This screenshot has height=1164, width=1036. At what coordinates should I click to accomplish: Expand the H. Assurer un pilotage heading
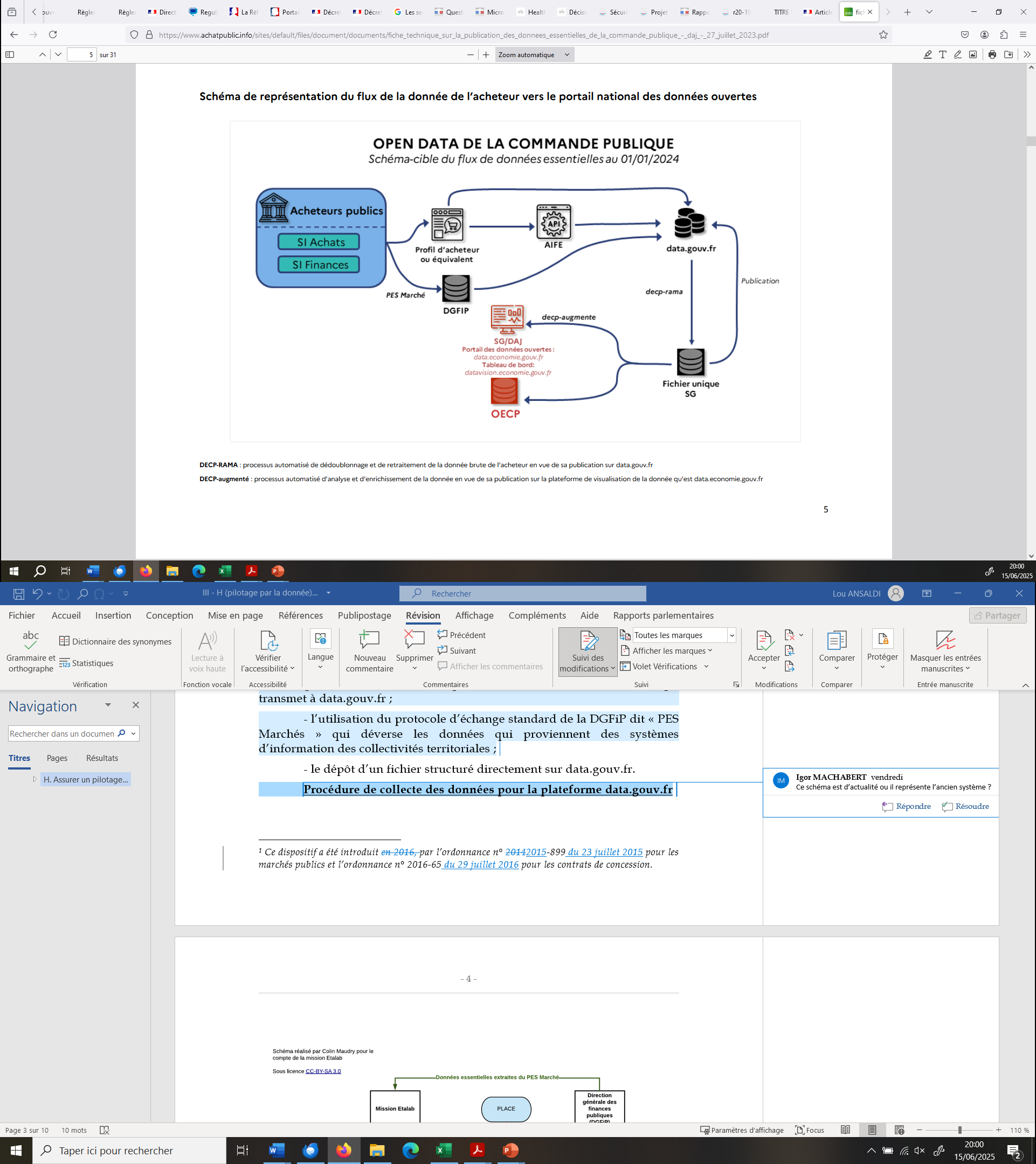pos(34,779)
